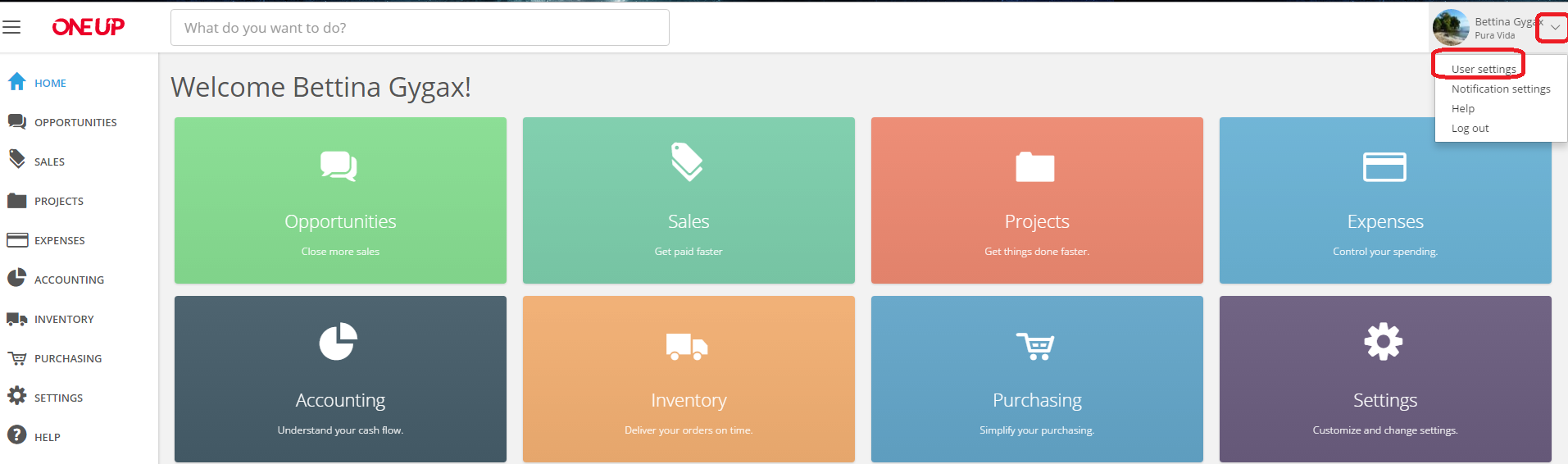Collapse the user menu dropdown arrow
Screen dimensions: 1568x464
click(1555, 28)
